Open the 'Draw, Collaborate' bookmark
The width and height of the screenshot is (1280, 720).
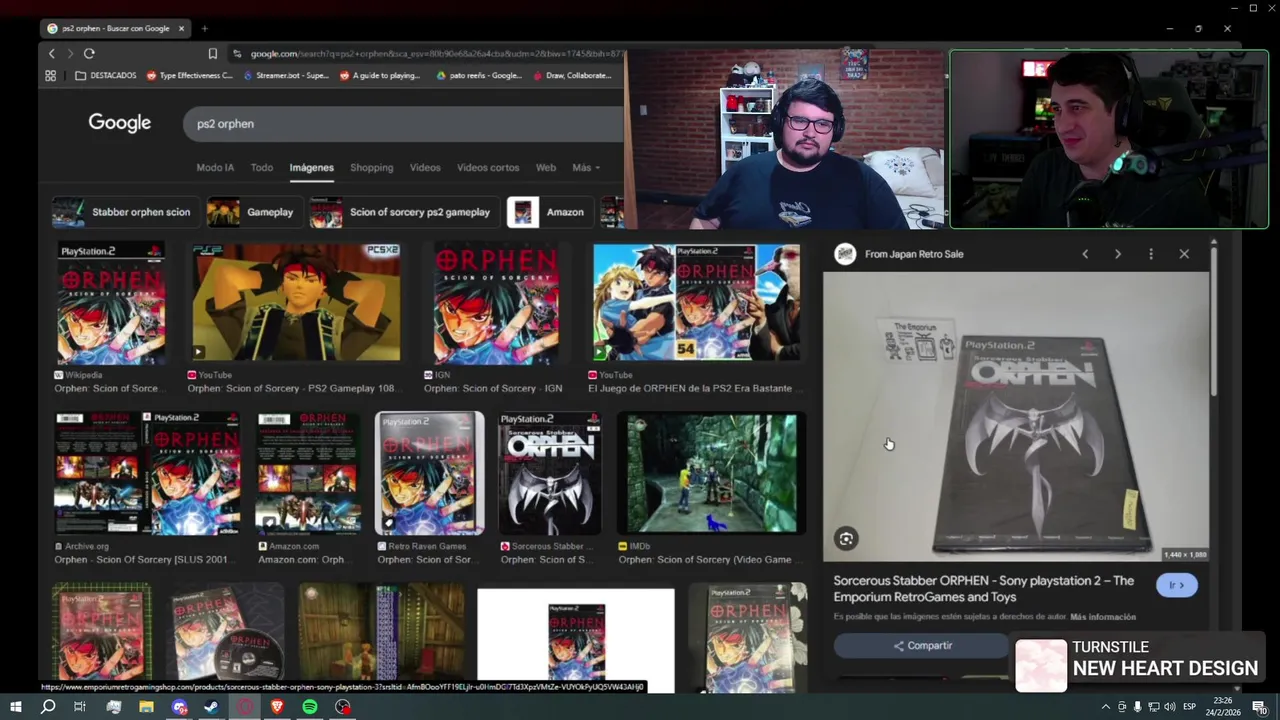[572, 75]
